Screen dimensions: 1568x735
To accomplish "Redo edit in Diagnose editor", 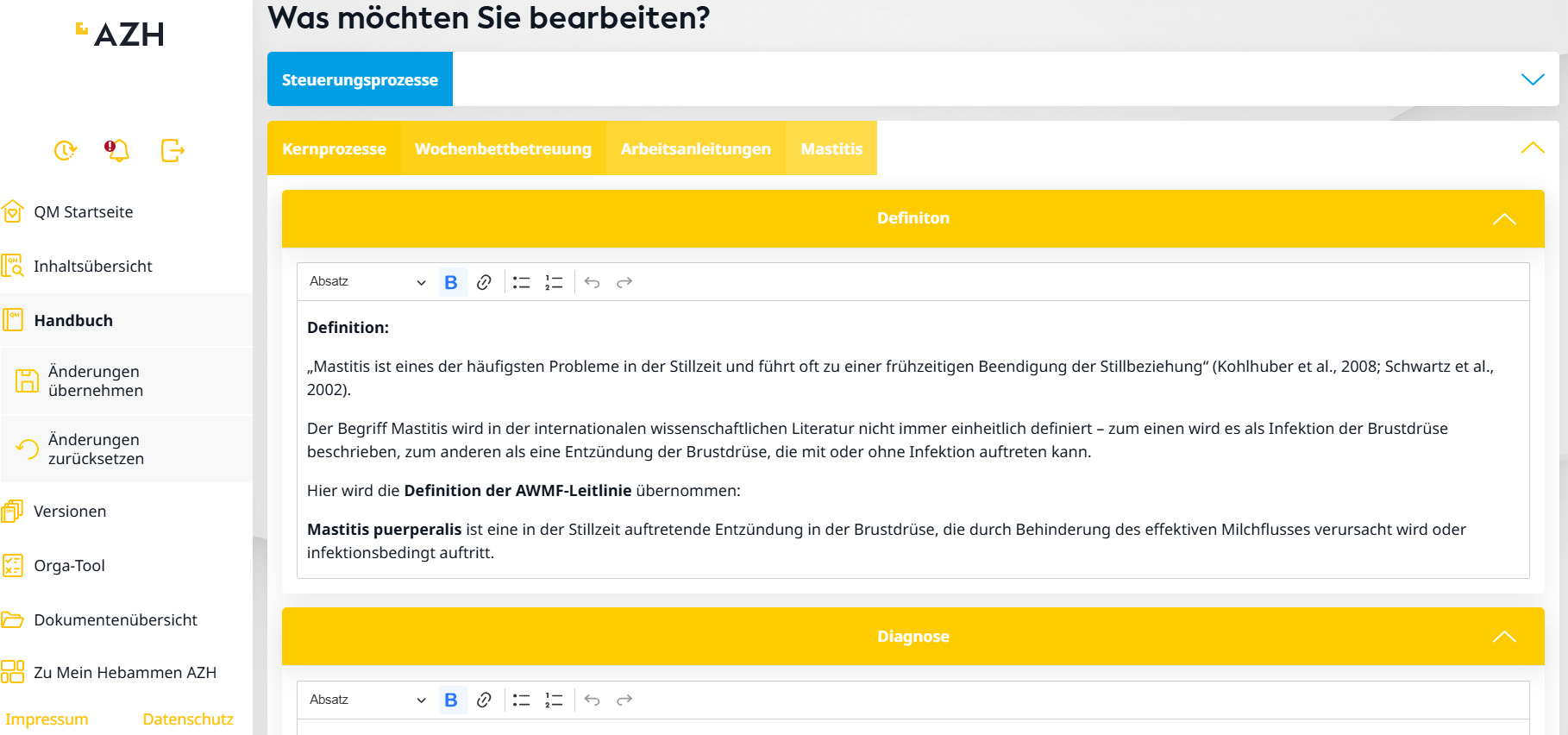I will [x=624, y=700].
